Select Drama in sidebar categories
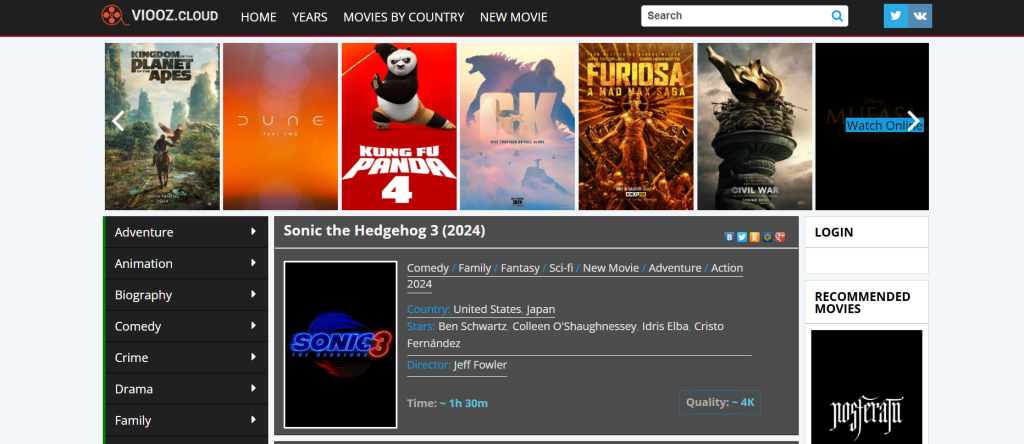This screenshot has width=1024, height=444. (134, 388)
